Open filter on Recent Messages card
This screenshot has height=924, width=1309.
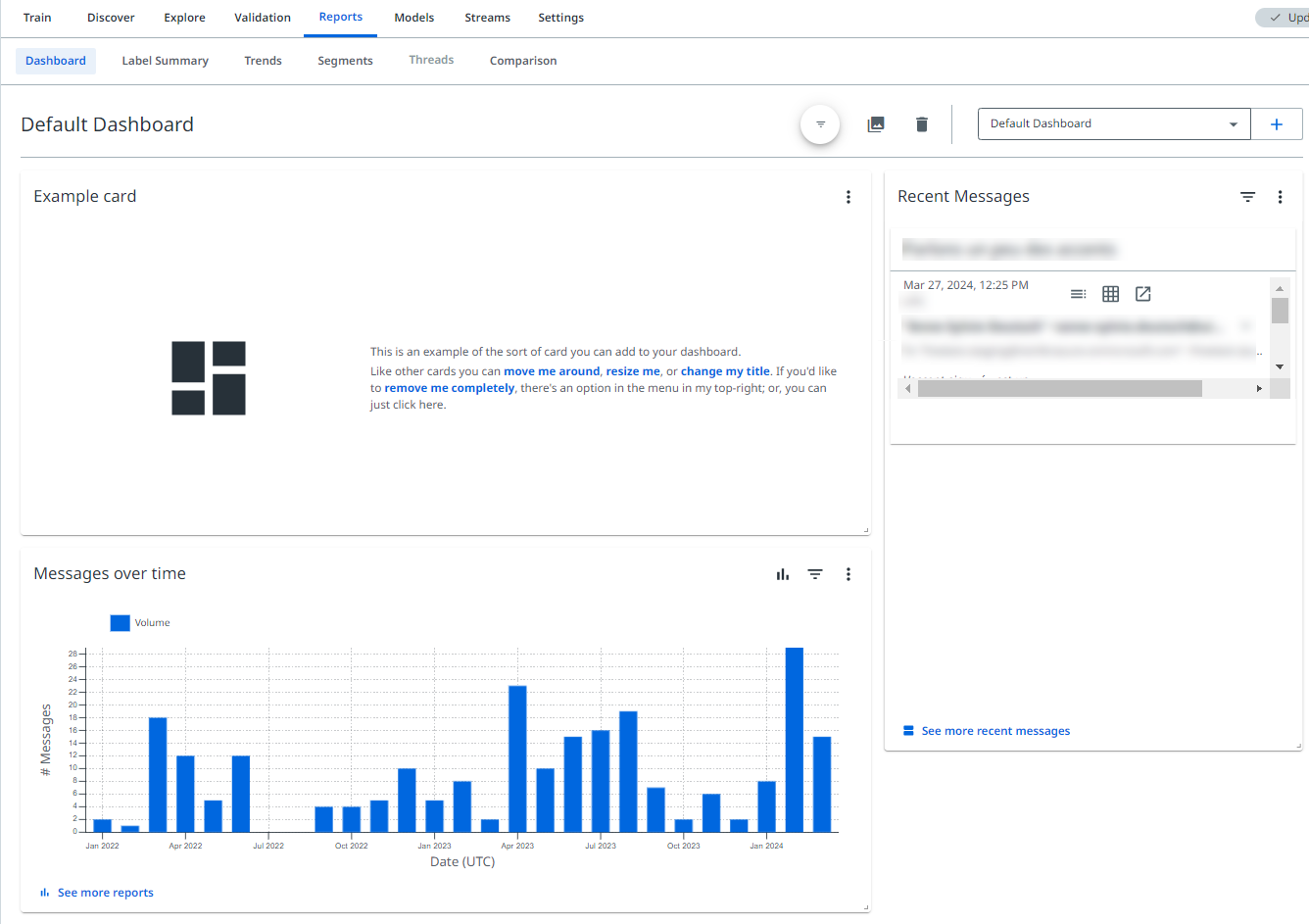pyautogui.click(x=1247, y=197)
